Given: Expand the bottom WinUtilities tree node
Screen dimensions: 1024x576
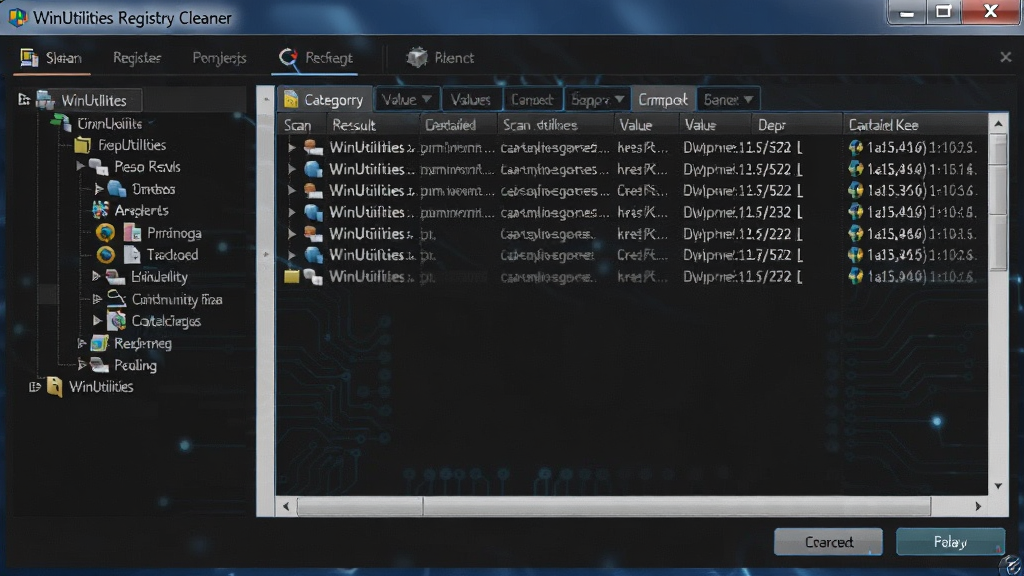Looking at the screenshot, I should [x=35, y=387].
